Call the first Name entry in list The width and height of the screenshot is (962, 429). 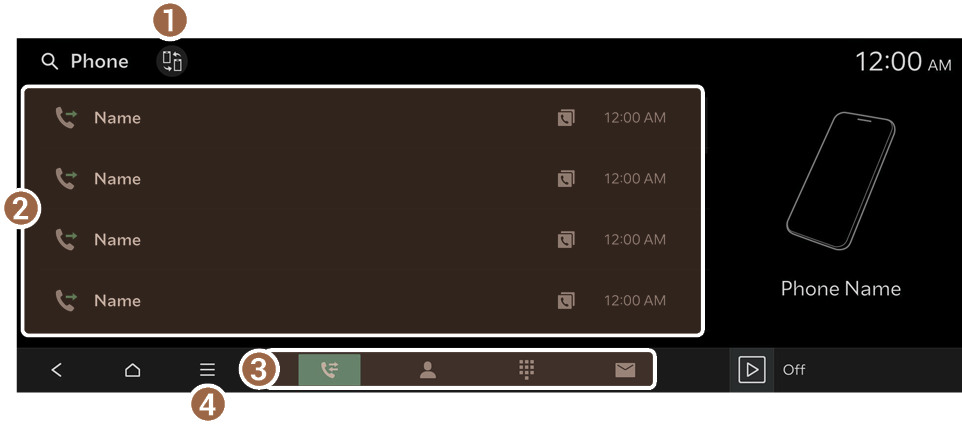click(363, 118)
